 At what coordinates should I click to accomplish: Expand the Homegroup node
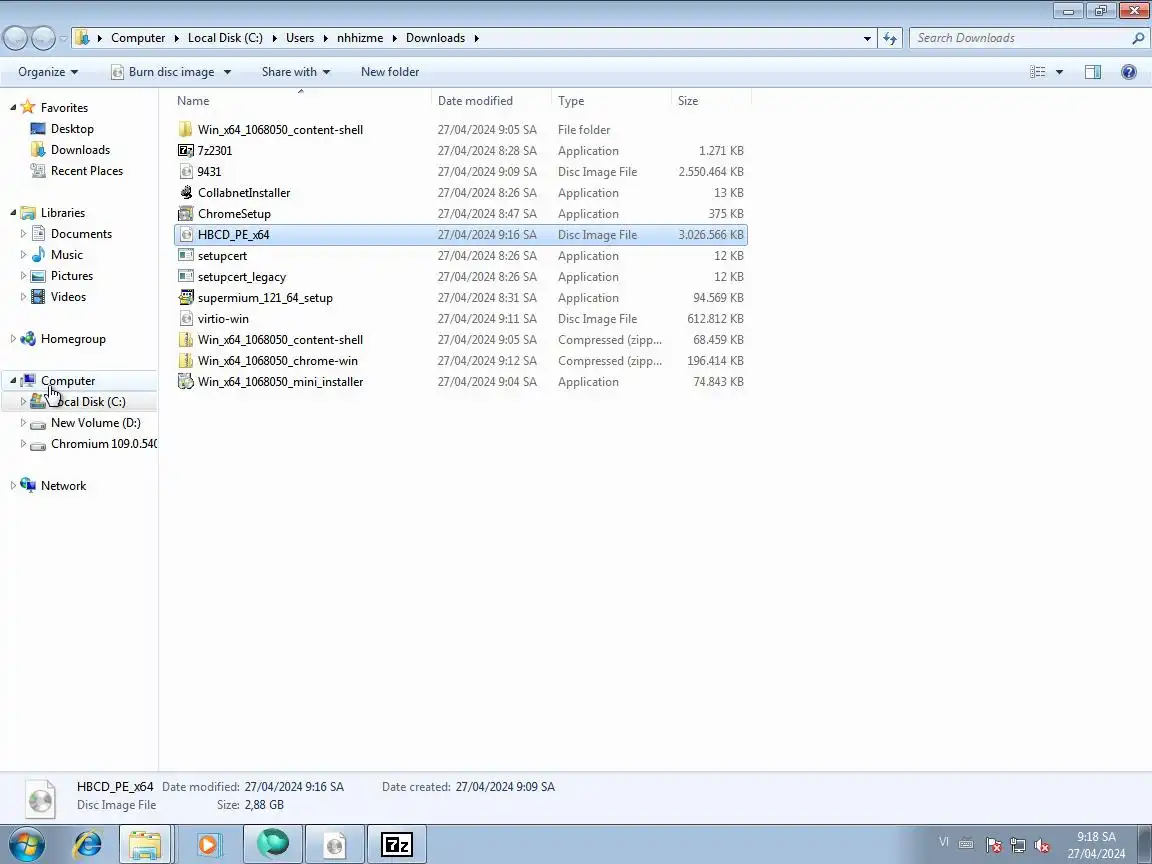12,339
